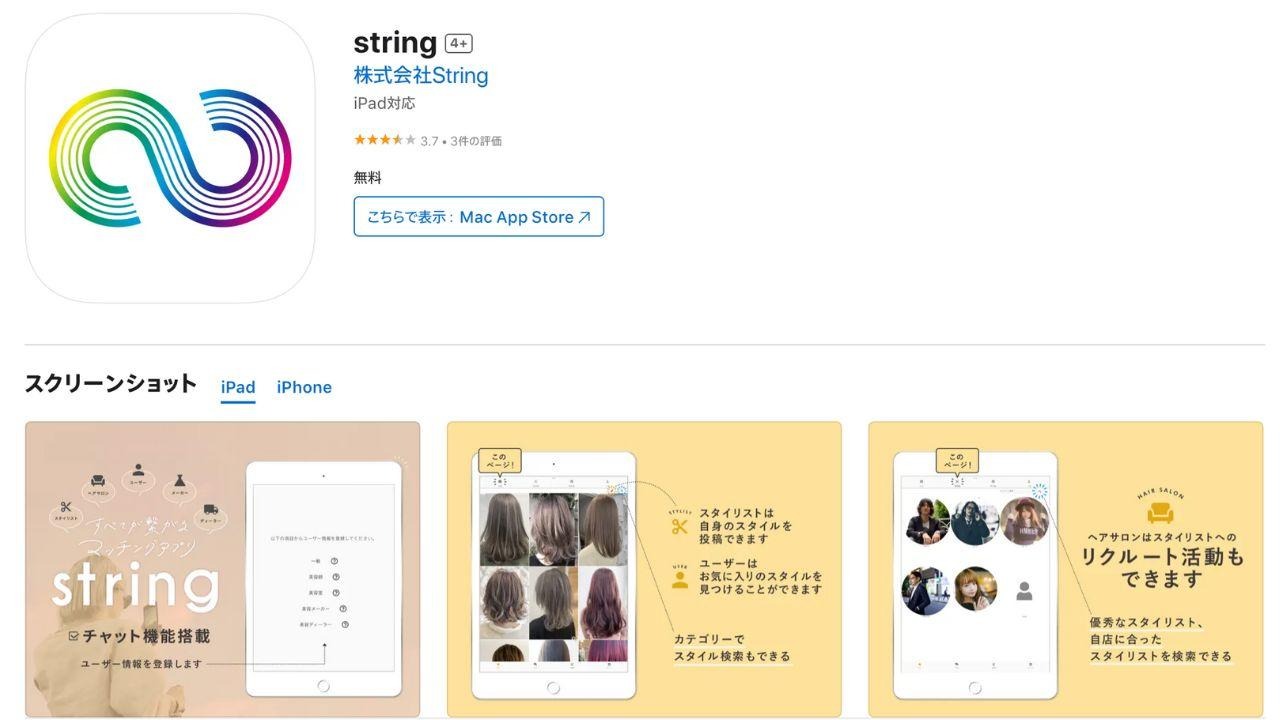The height and width of the screenshot is (720, 1280).
Task: Click the スクリーンショット section heading
Action: pyautogui.click(x=111, y=384)
